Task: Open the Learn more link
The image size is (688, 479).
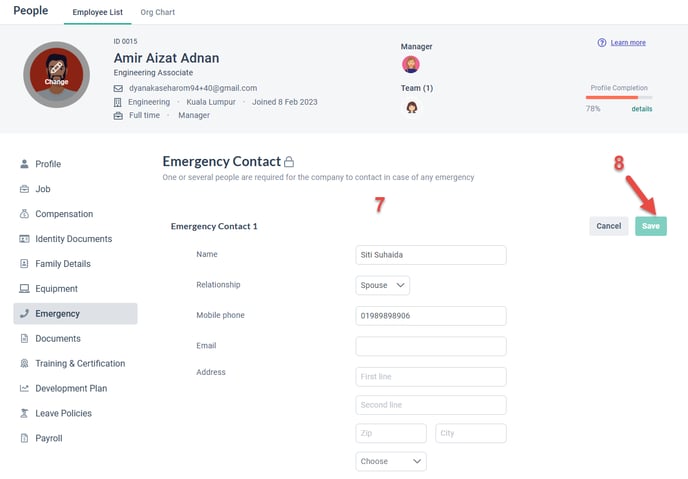Action: (x=628, y=43)
